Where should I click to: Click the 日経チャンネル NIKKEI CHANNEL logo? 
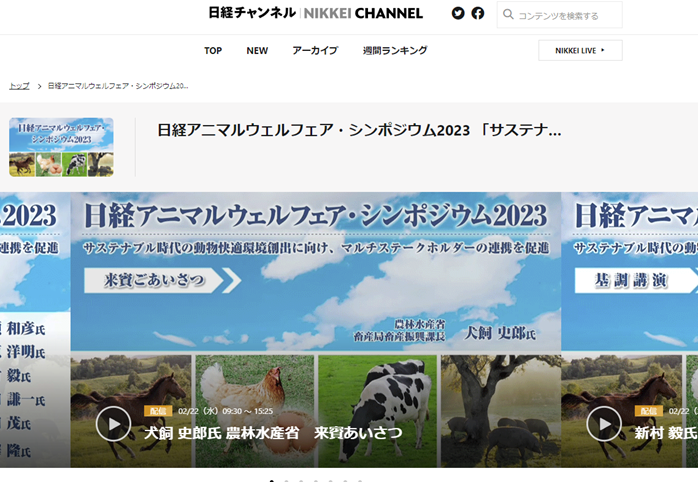pyautogui.click(x=316, y=13)
